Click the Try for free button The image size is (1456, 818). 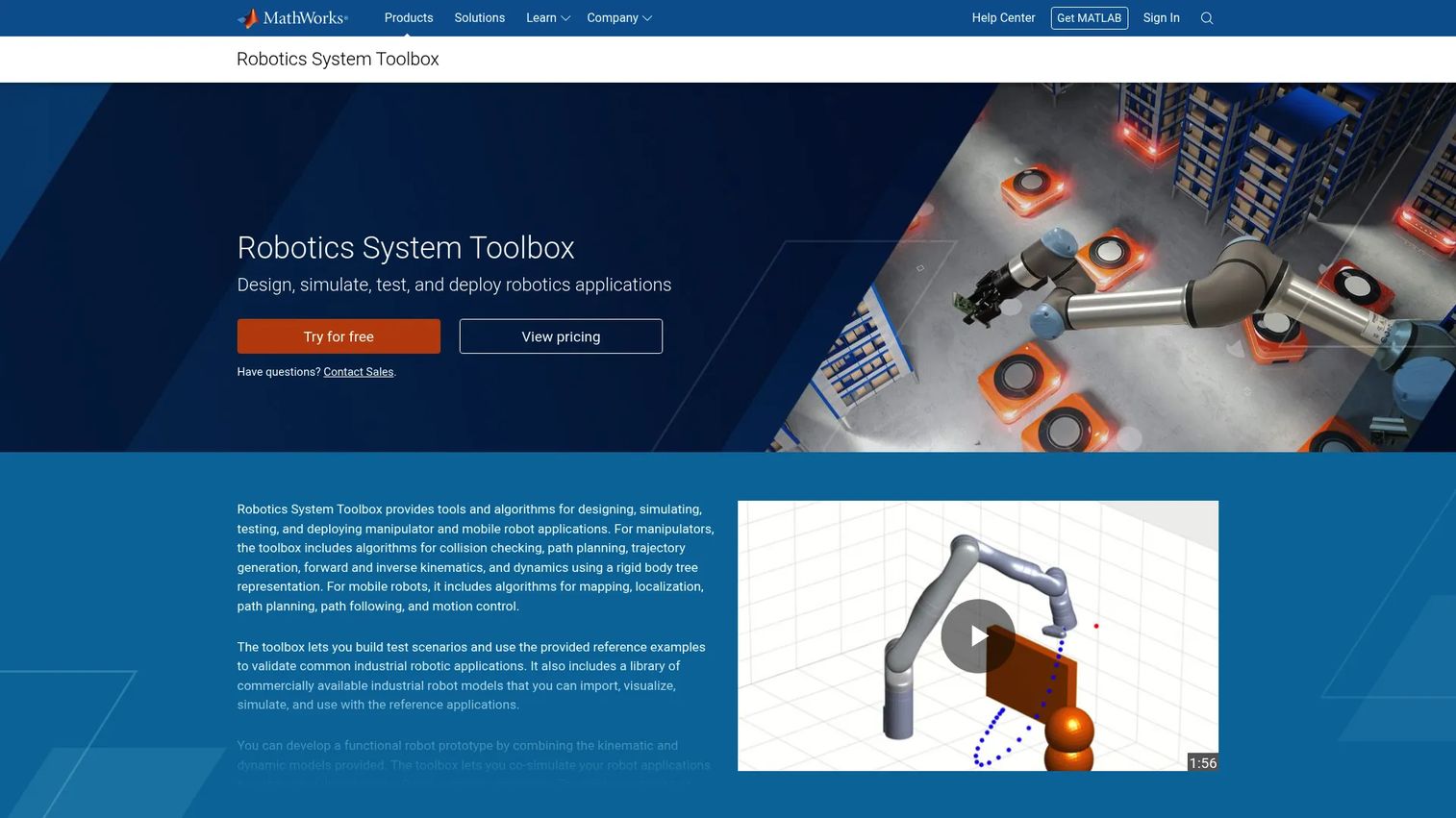coord(339,336)
